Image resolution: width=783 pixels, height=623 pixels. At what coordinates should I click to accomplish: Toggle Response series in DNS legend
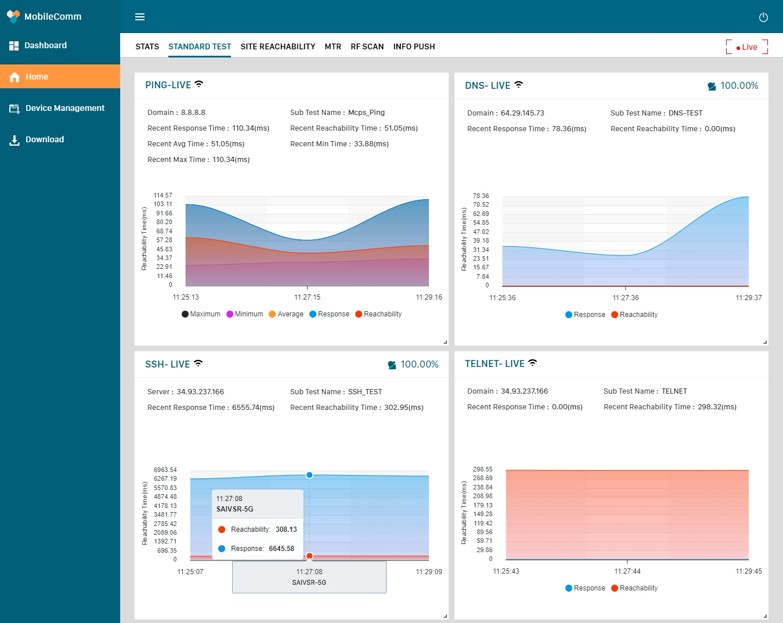click(x=585, y=314)
